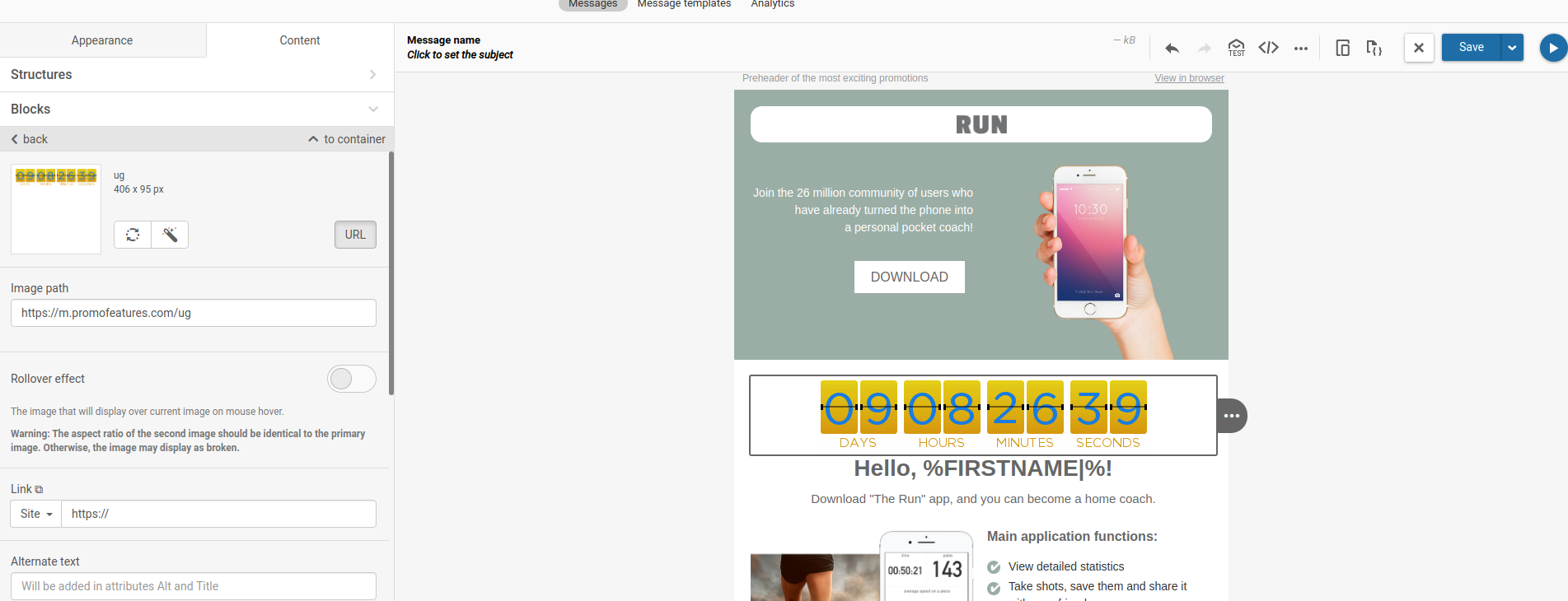
Task: Undo the last edit
Action: pyautogui.click(x=1172, y=49)
